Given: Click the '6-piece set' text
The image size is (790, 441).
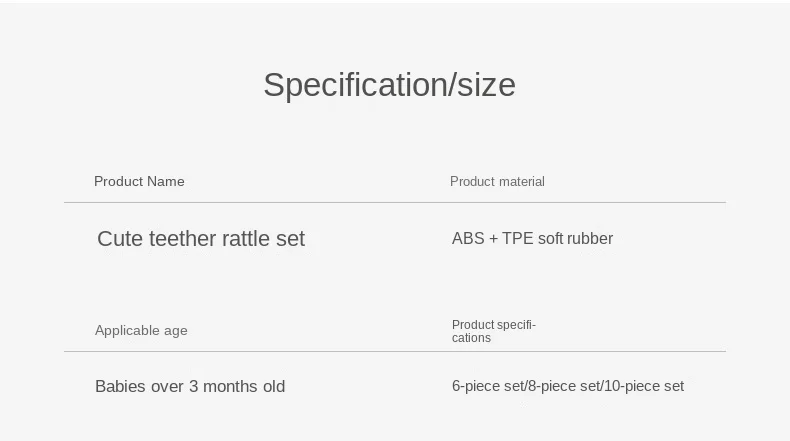Looking at the screenshot, I should point(488,386).
